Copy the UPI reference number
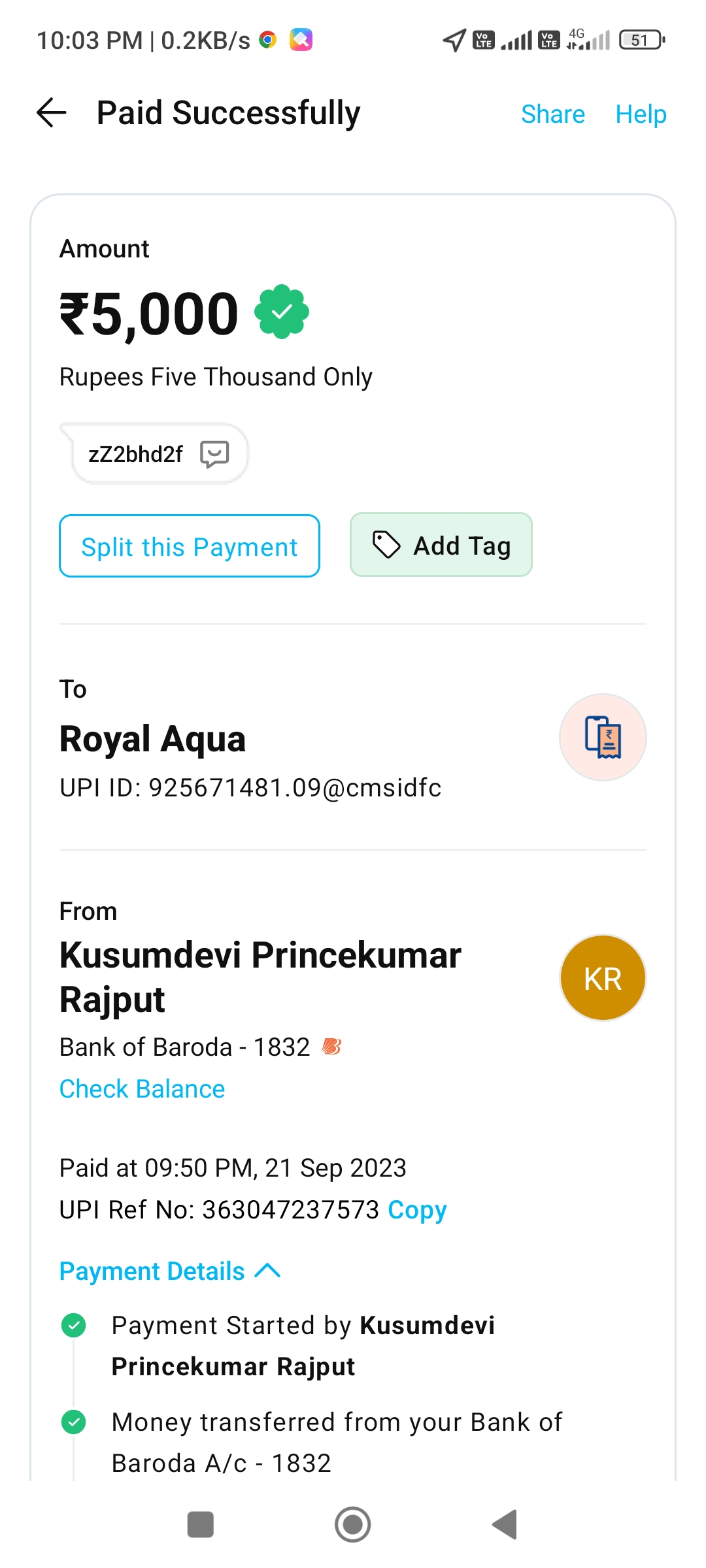Image resolution: width=706 pixels, height=1568 pixels. tap(417, 1209)
